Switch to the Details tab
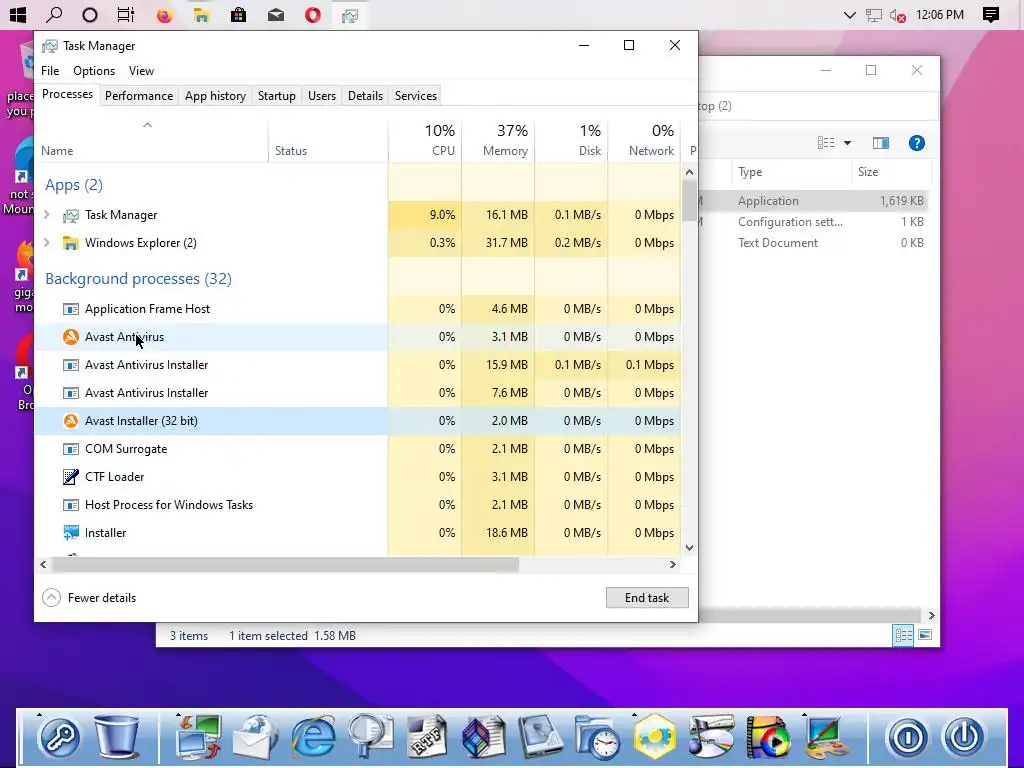 [366, 96]
